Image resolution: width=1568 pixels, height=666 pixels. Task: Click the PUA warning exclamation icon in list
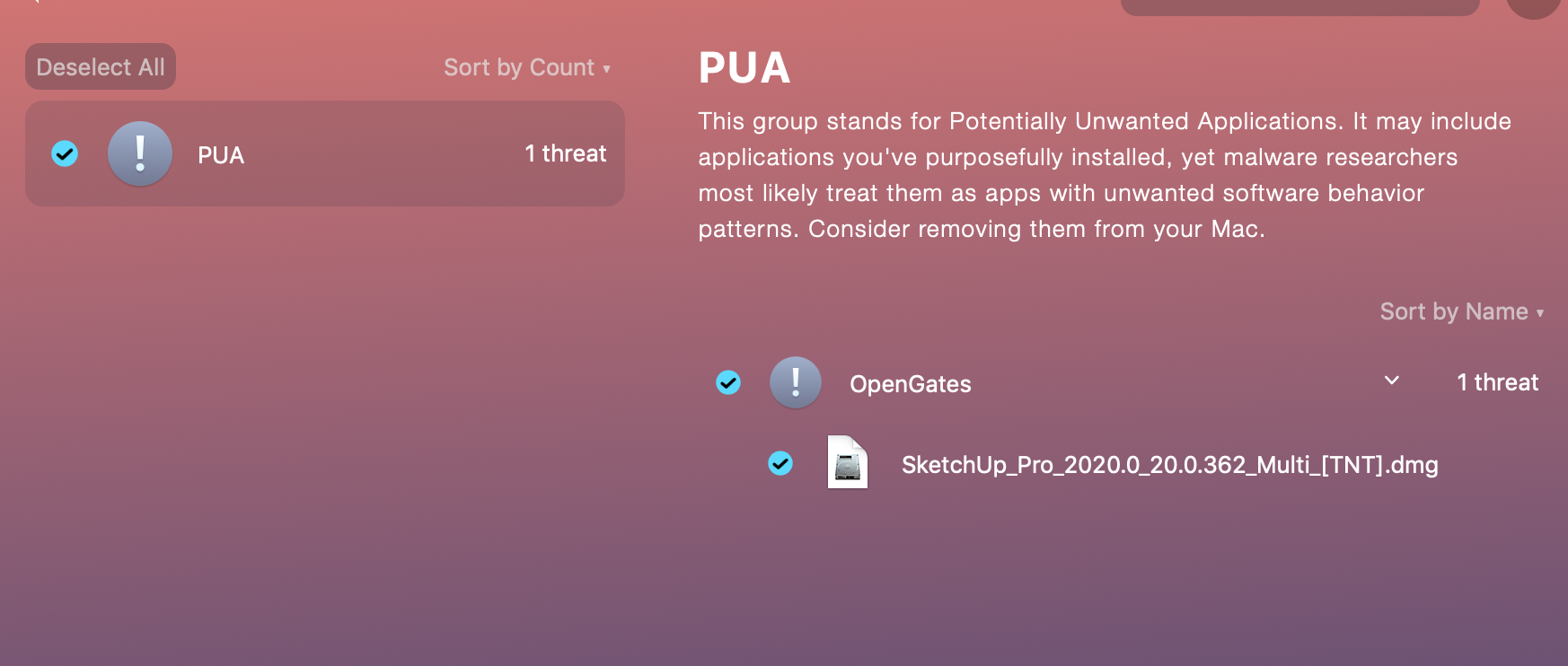140,153
